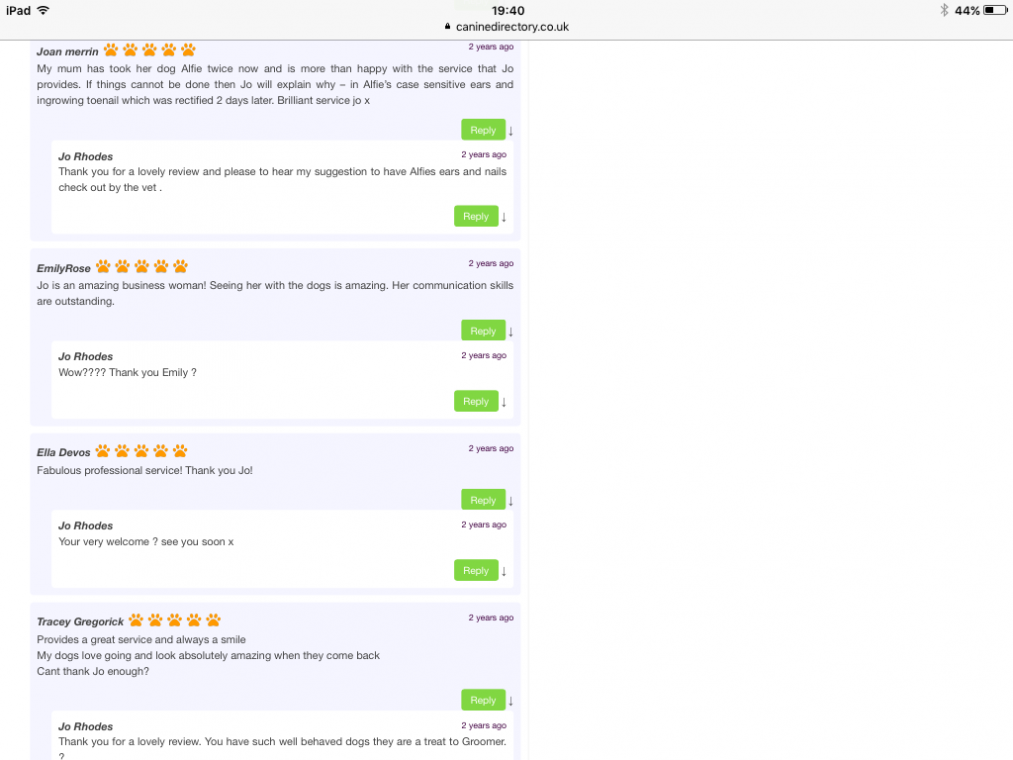Expand arrow beside Ella Devos's Reply button

(511, 501)
